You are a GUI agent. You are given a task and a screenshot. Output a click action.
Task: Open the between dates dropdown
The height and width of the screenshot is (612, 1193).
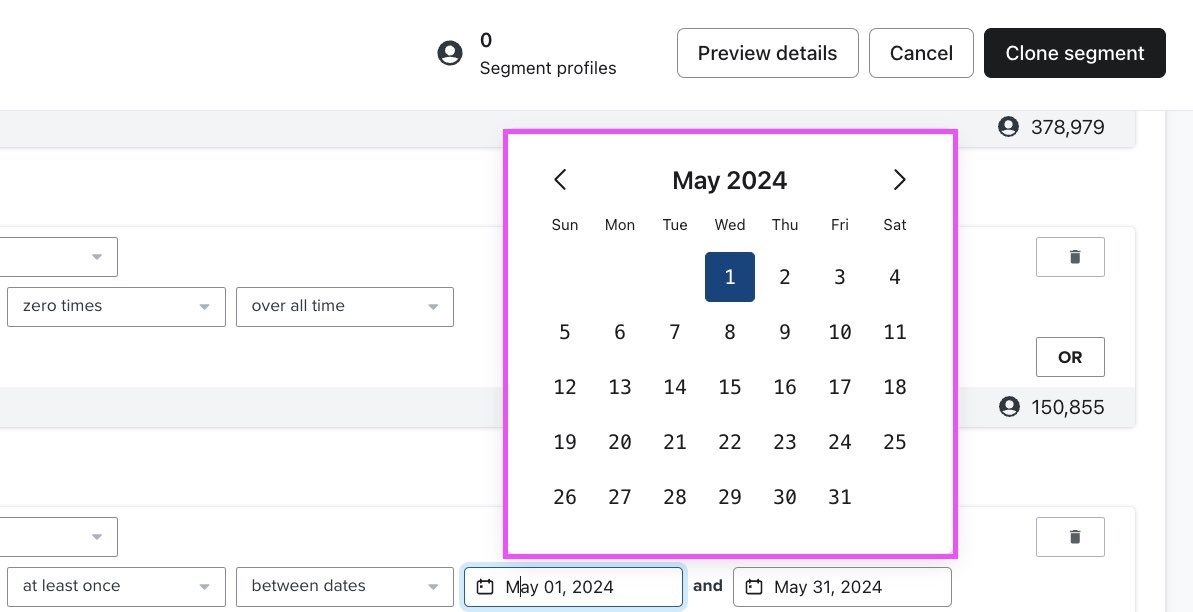pos(345,587)
